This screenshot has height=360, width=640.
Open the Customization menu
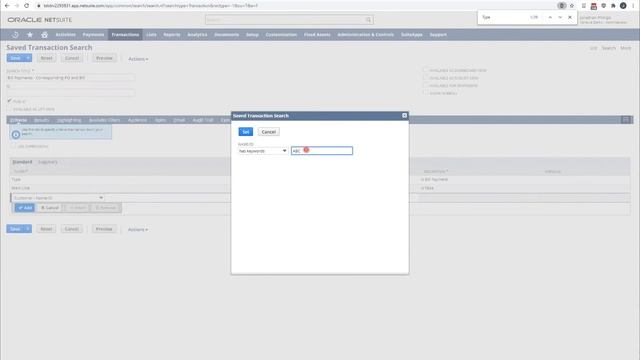click(x=281, y=35)
